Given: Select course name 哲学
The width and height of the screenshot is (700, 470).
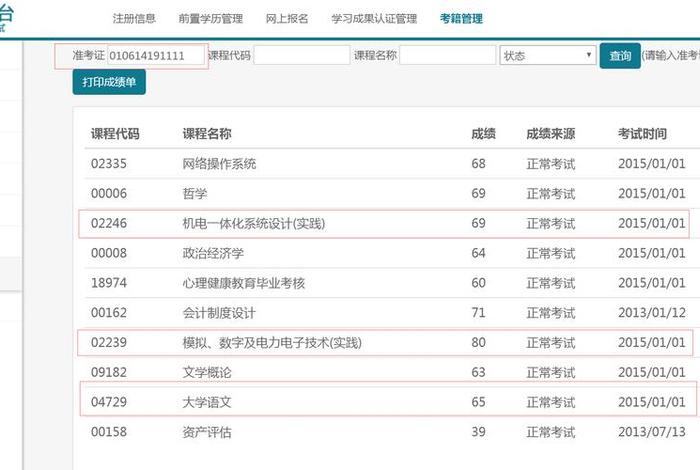Looking at the screenshot, I should pyautogui.click(x=195, y=194).
